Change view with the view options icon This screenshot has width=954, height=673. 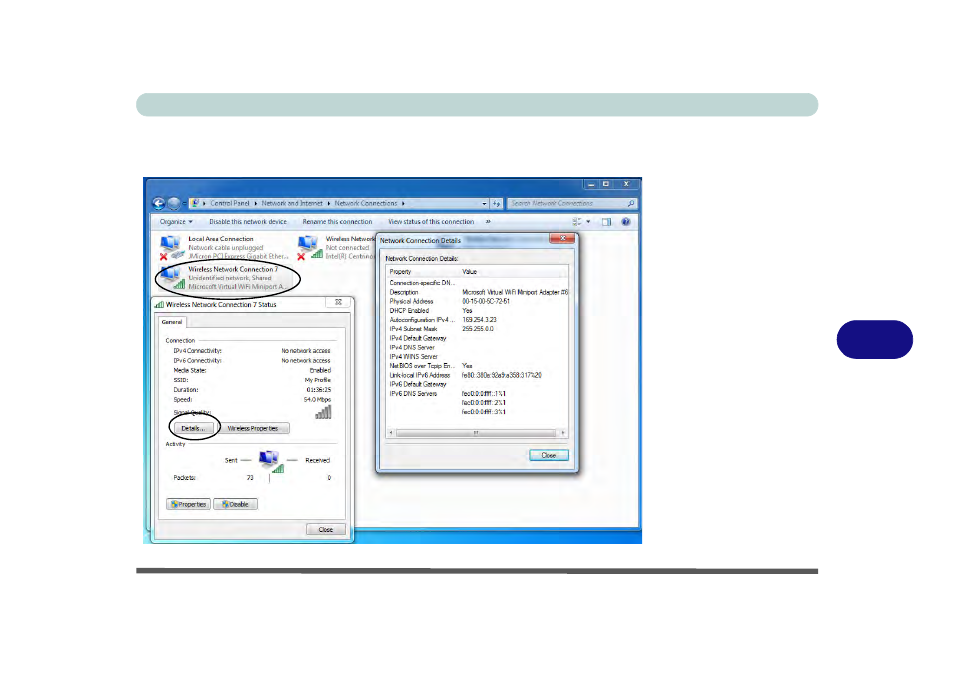[x=577, y=222]
